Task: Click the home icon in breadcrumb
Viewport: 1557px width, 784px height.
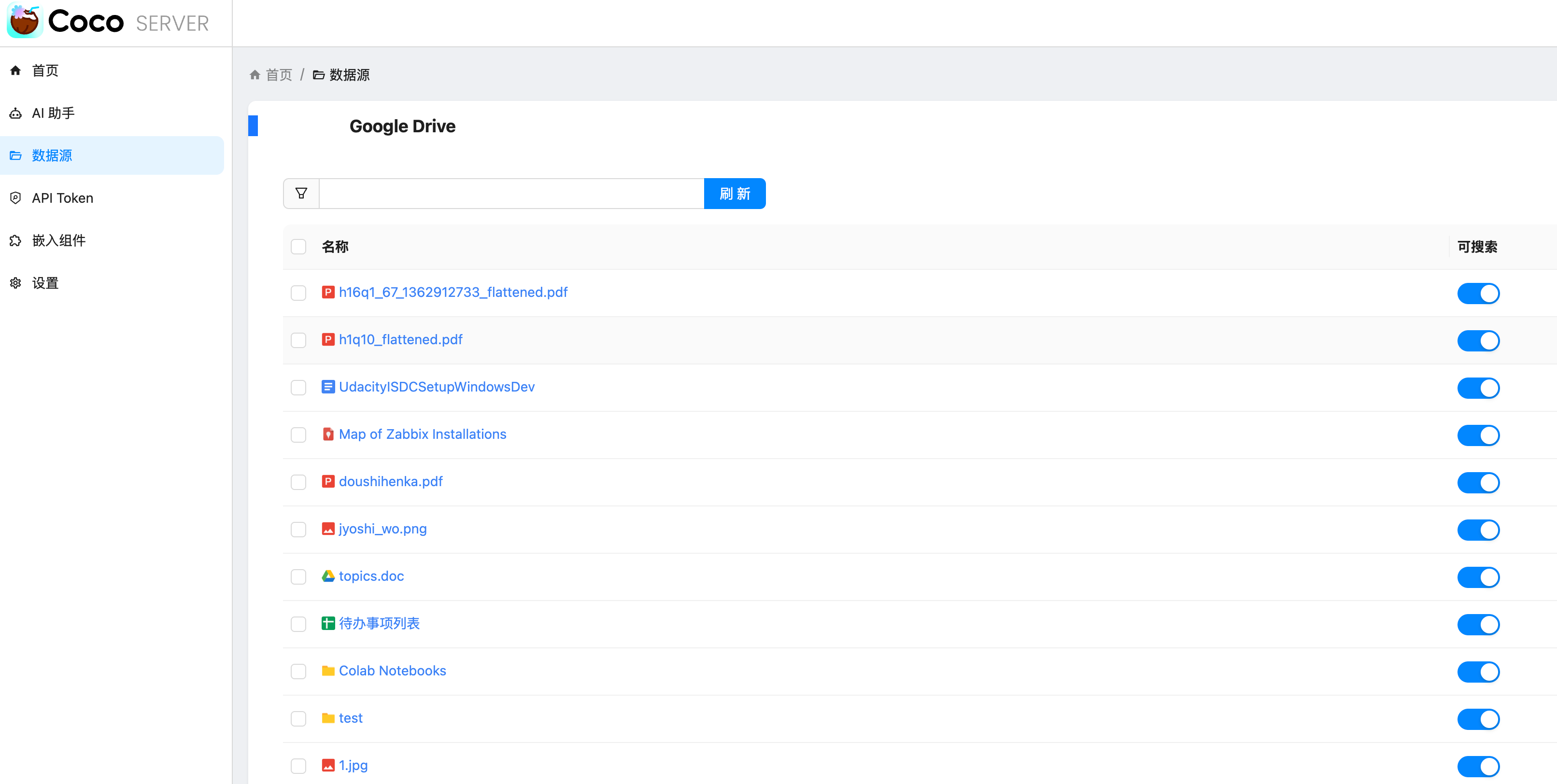Action: pos(255,75)
